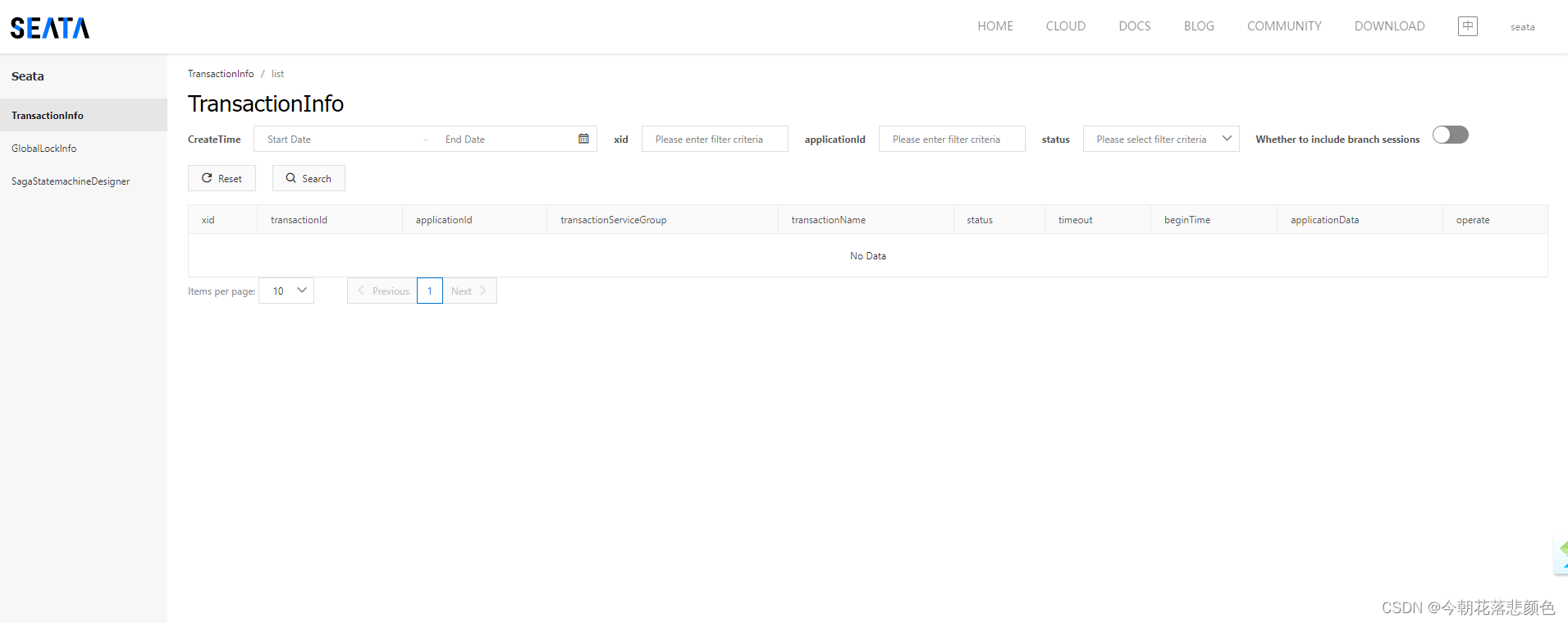Click the Start Date field
The width and height of the screenshot is (1568, 623).
pyautogui.click(x=336, y=139)
